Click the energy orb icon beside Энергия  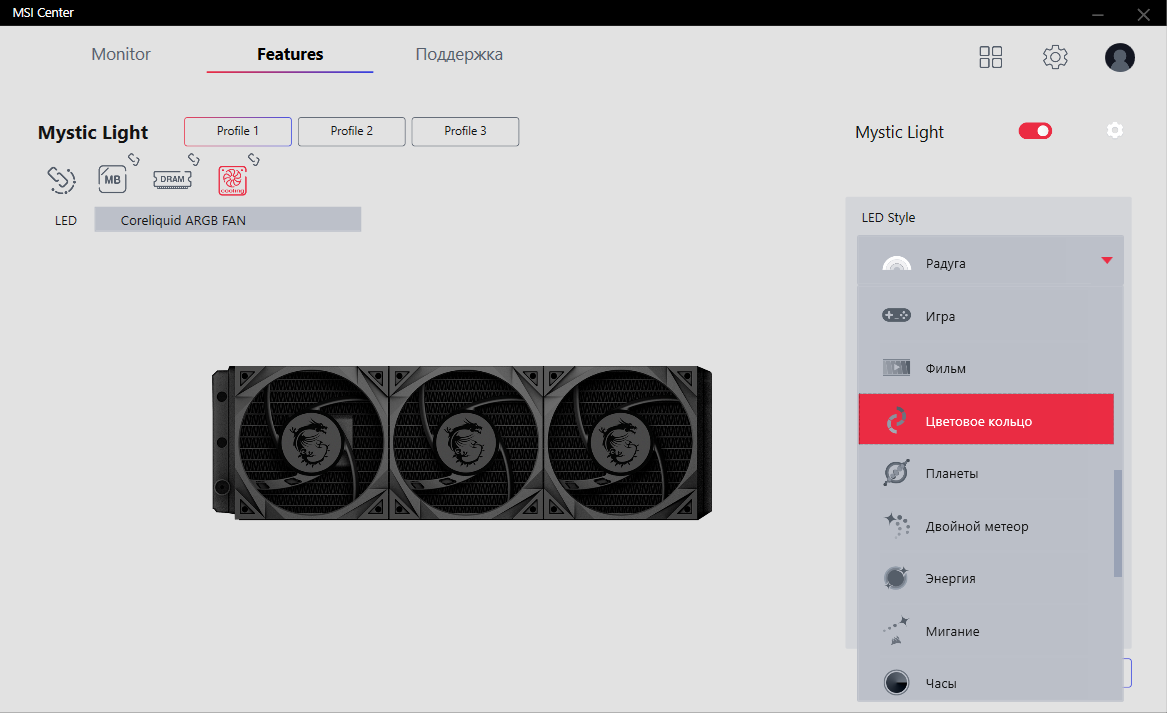tap(896, 578)
